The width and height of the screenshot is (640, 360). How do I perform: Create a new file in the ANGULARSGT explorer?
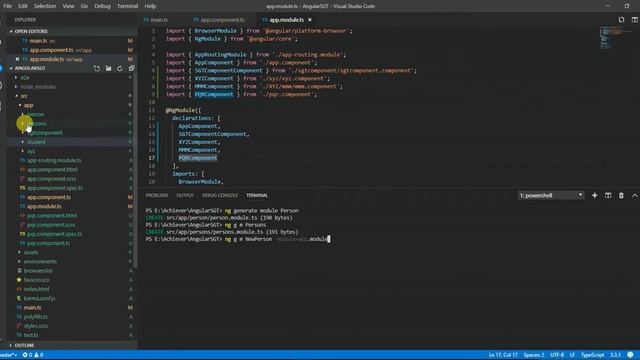click(x=97, y=69)
